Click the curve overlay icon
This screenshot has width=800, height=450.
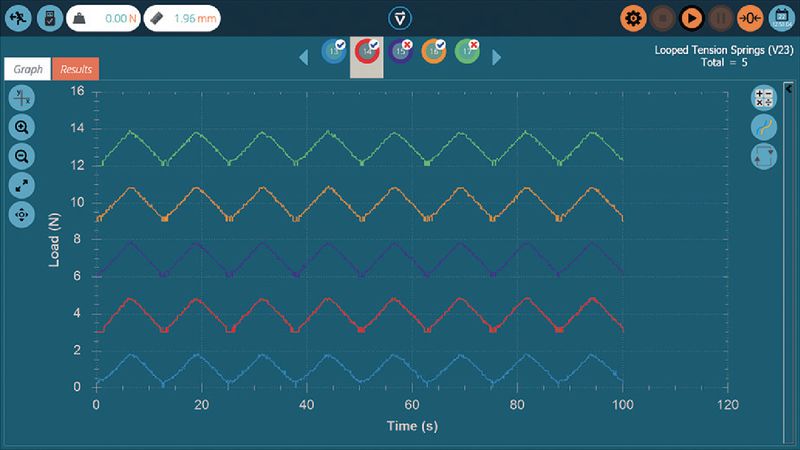764,127
